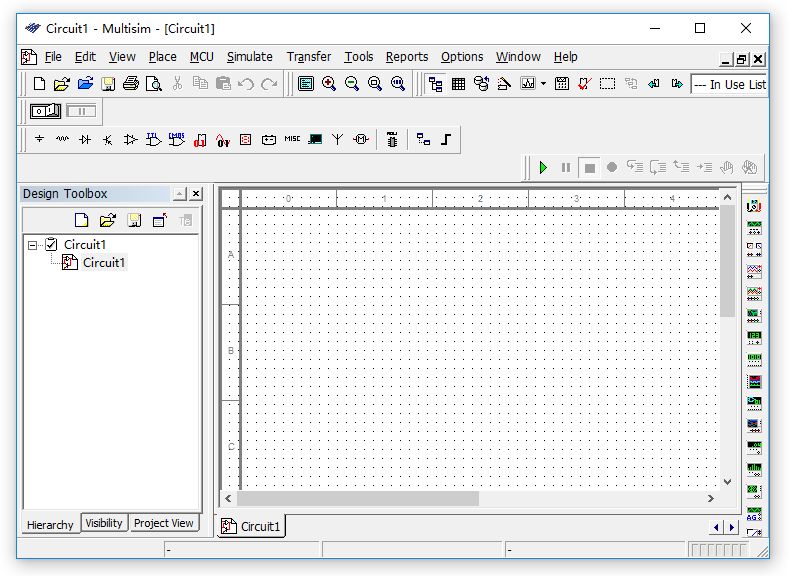Screen dimensions: 789x576
Task: Click the Print icon in main toolbar
Action: (x=131, y=84)
